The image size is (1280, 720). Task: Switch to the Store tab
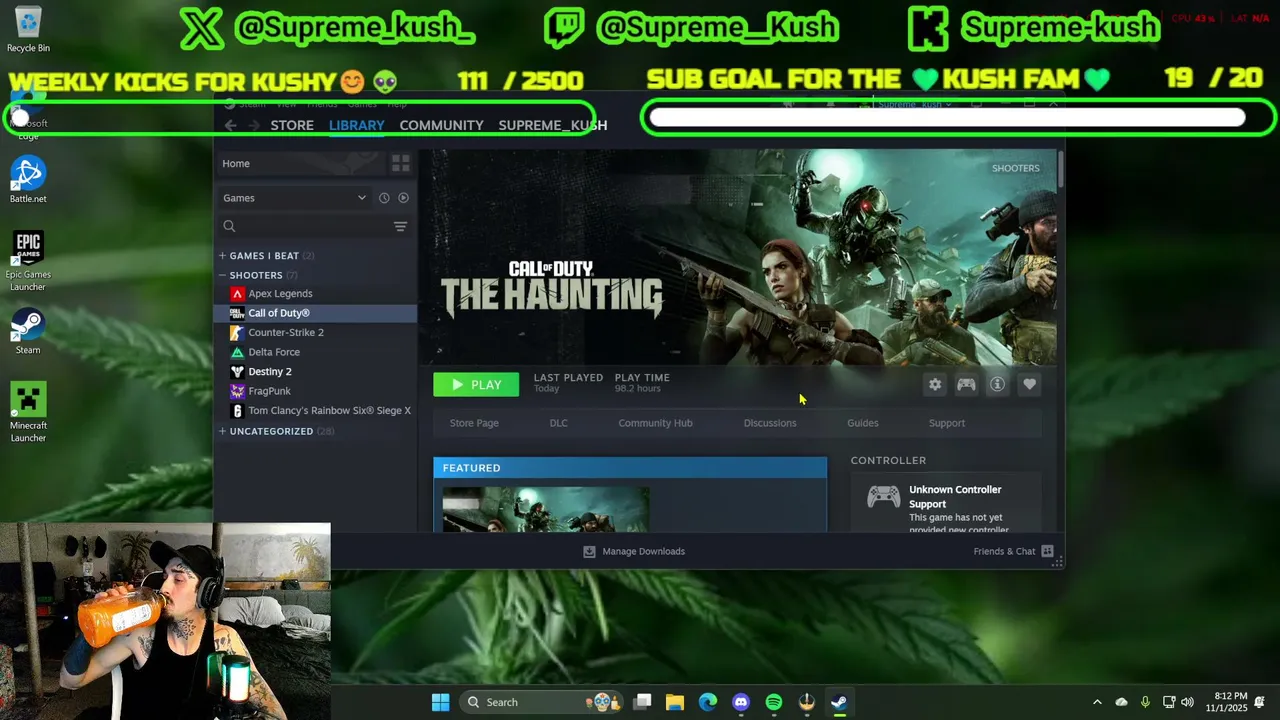pyautogui.click(x=292, y=125)
